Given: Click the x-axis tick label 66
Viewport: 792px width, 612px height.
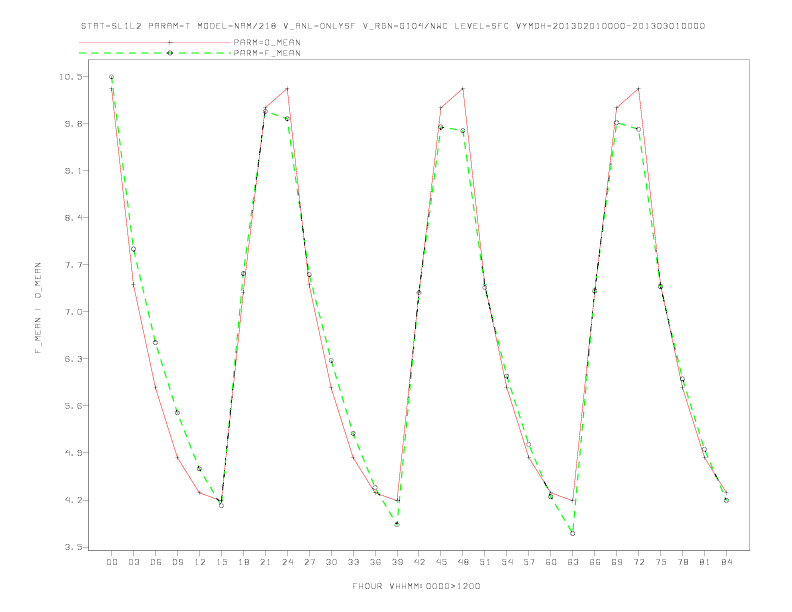Looking at the screenshot, I should coord(595,562).
